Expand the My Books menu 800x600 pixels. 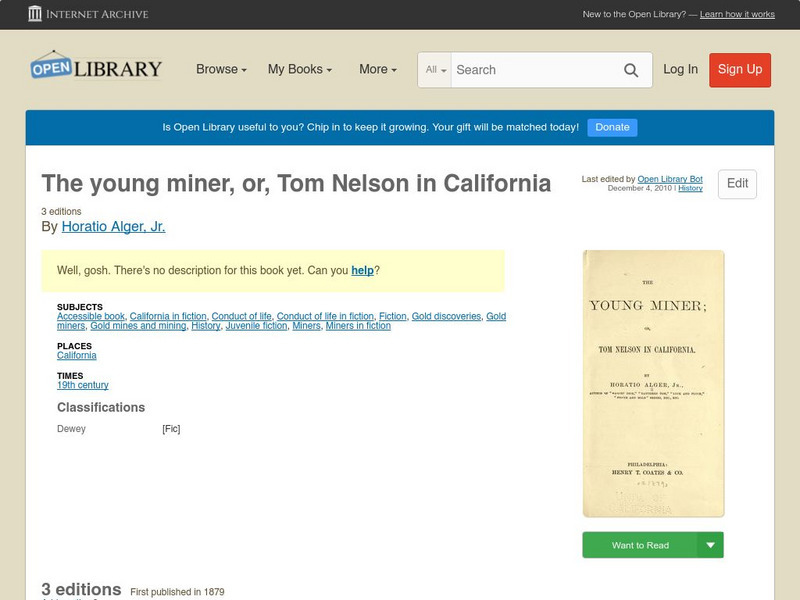pos(300,70)
